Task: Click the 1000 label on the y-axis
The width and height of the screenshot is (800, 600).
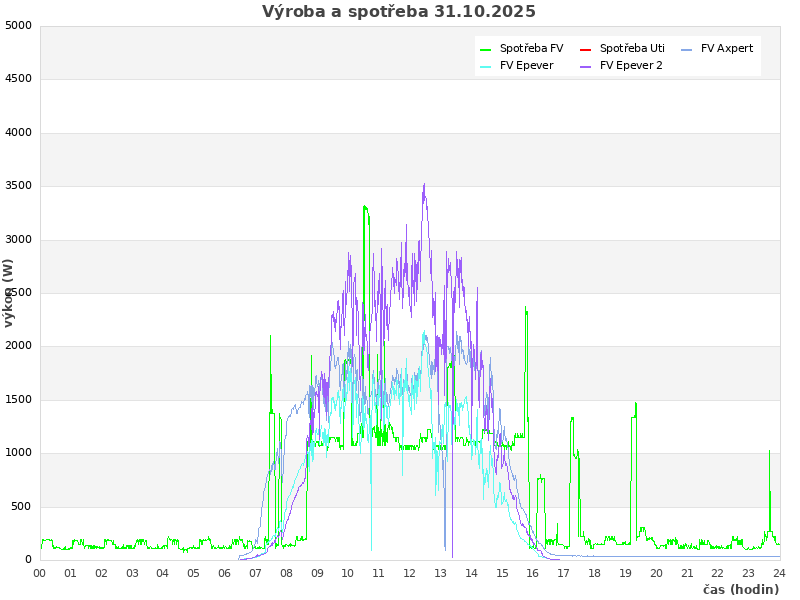Action: [18, 453]
